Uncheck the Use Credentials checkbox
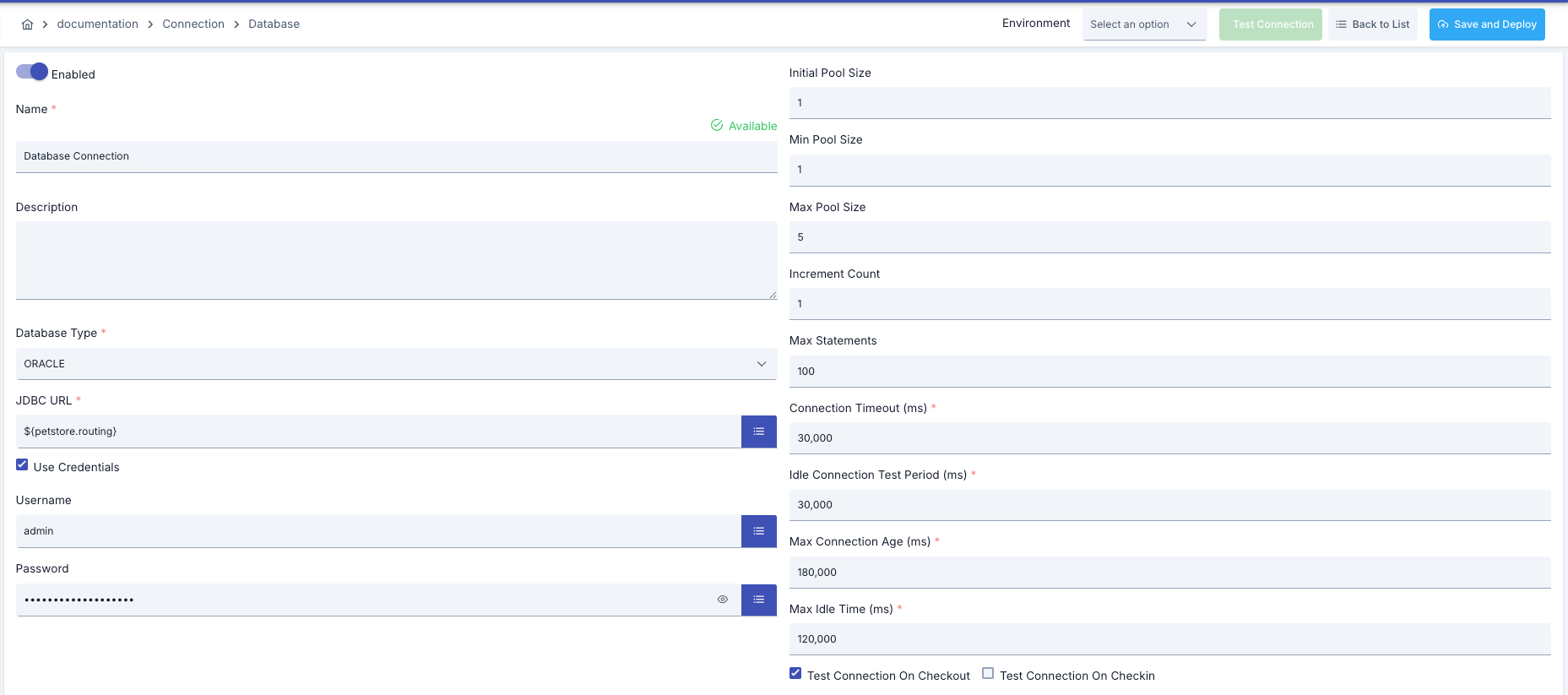 [x=22, y=465]
